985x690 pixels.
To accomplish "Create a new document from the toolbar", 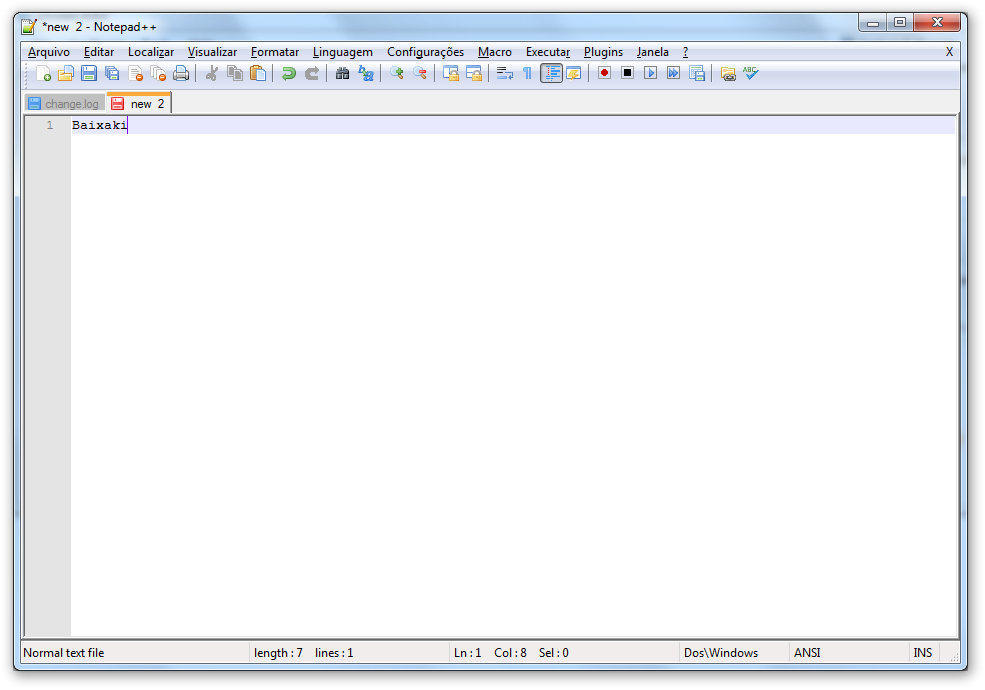I will (43, 74).
